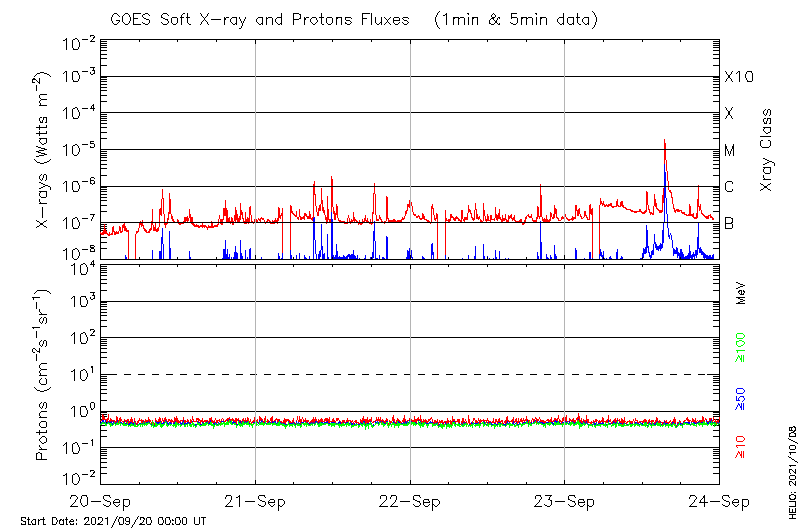Pick the 24-Sep end tick label
This screenshot has height=530, width=800.
click(x=719, y=501)
